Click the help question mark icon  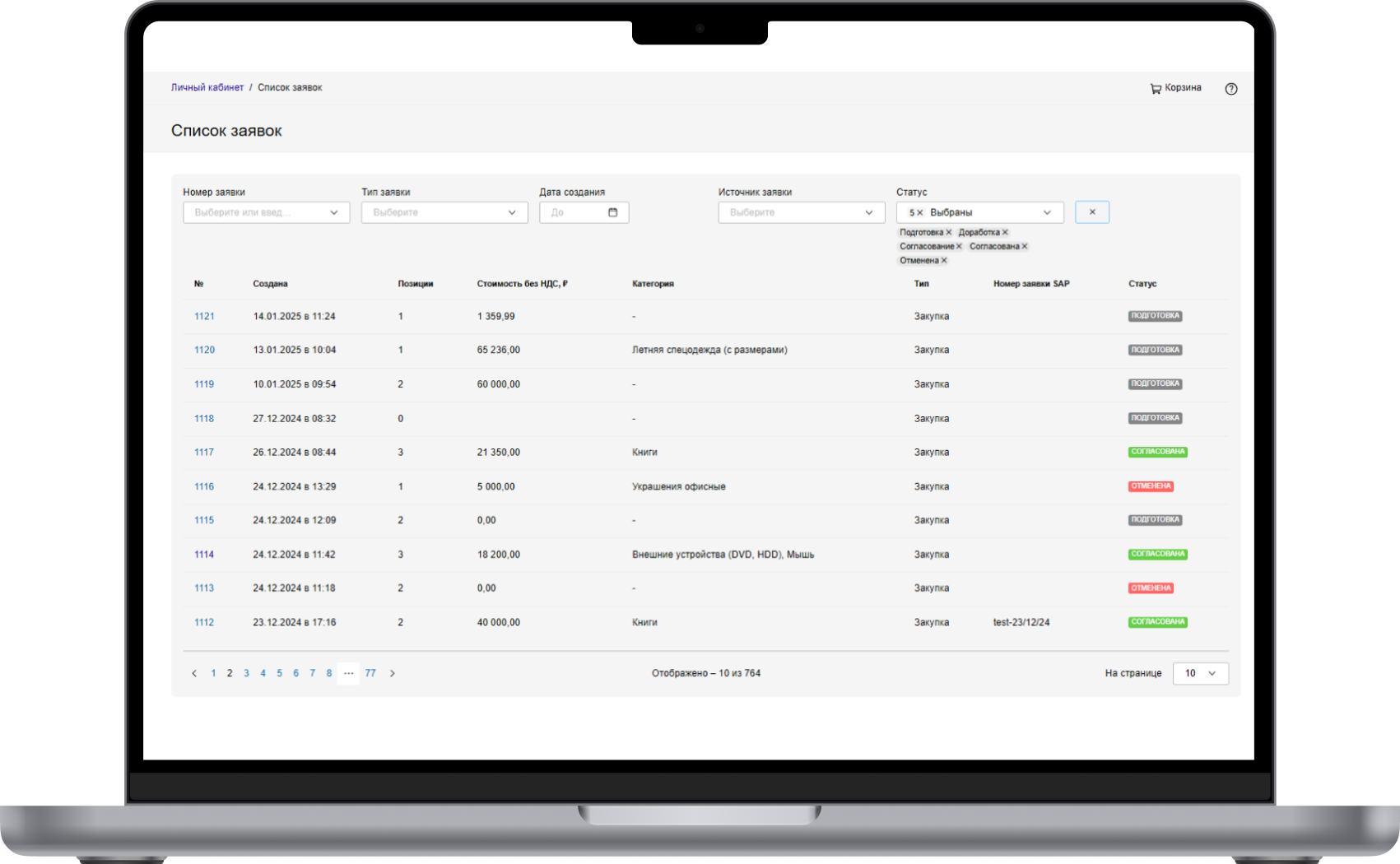tap(1230, 89)
